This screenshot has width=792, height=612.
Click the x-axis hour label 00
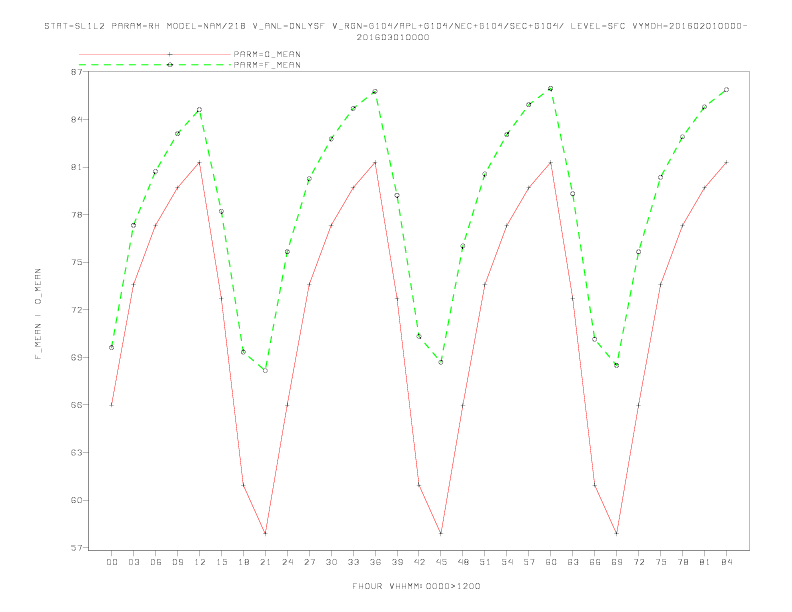[112, 562]
